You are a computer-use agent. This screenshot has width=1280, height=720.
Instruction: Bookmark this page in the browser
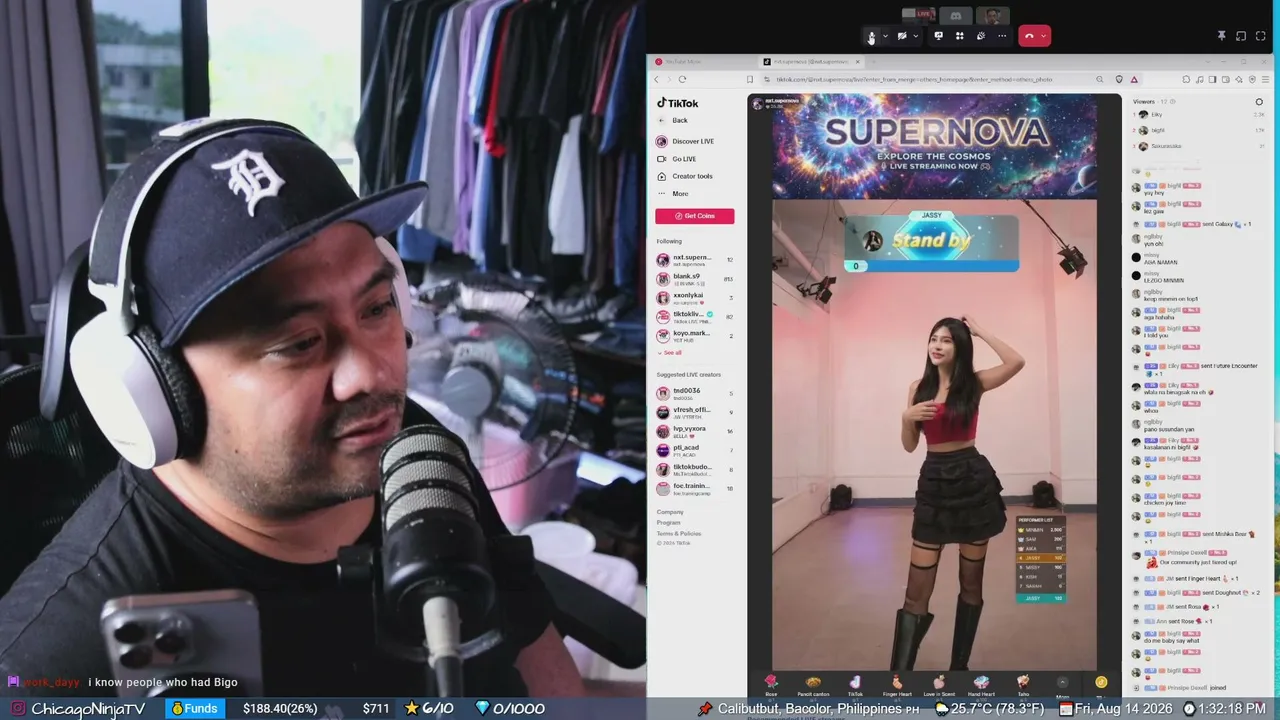tap(750, 79)
